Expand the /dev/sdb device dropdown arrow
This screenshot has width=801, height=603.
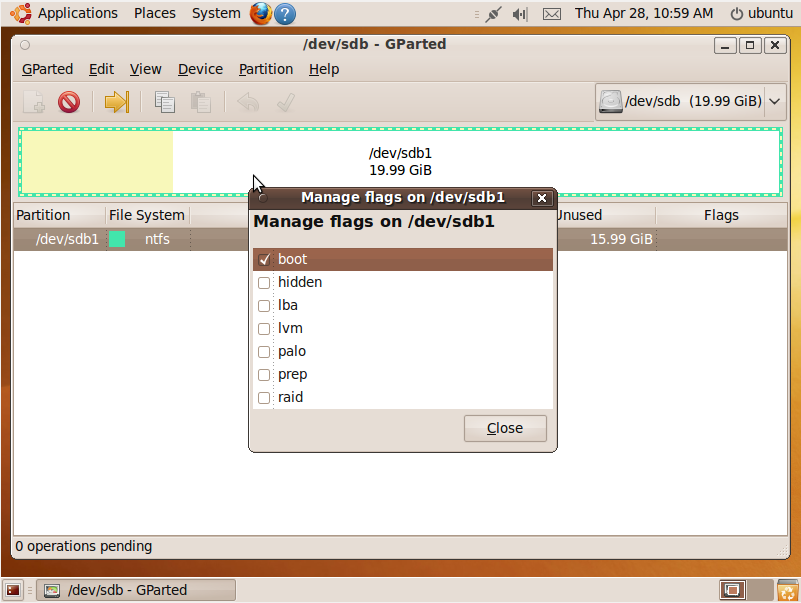coord(775,101)
